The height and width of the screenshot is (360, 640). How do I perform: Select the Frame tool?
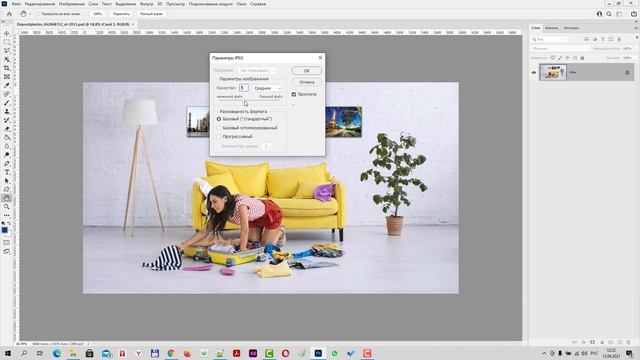click(7, 77)
